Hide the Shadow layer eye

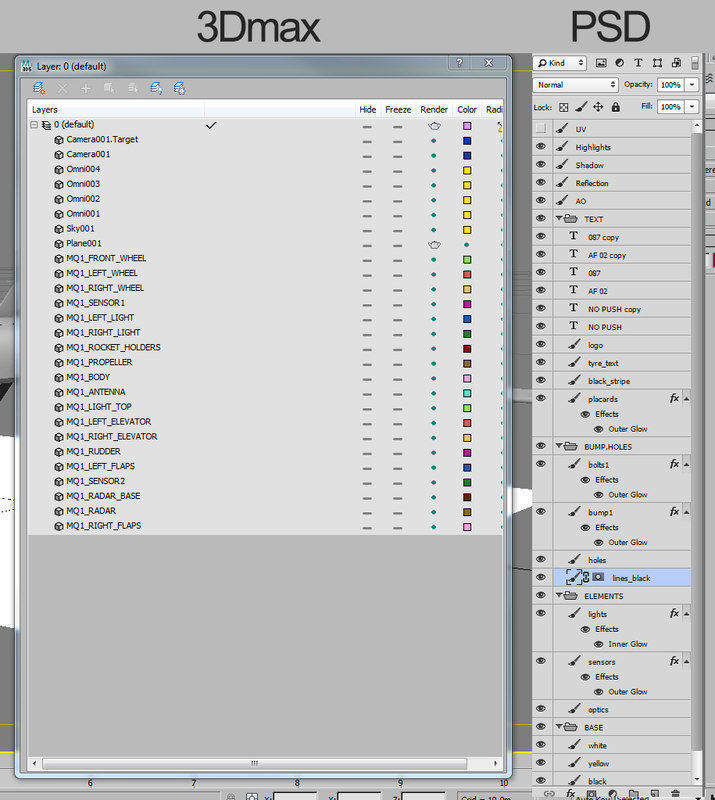541,164
